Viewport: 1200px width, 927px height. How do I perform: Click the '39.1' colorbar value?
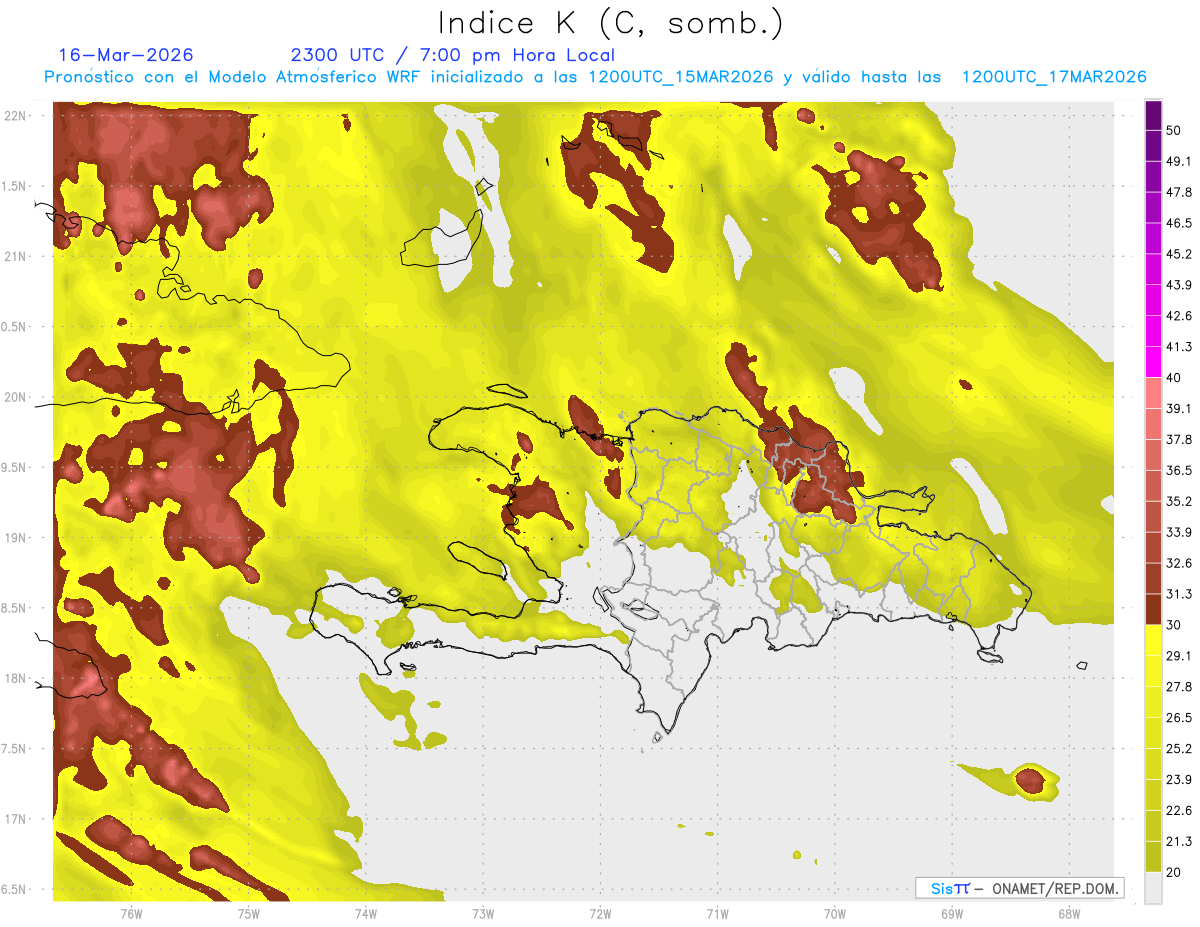[x=1179, y=408]
